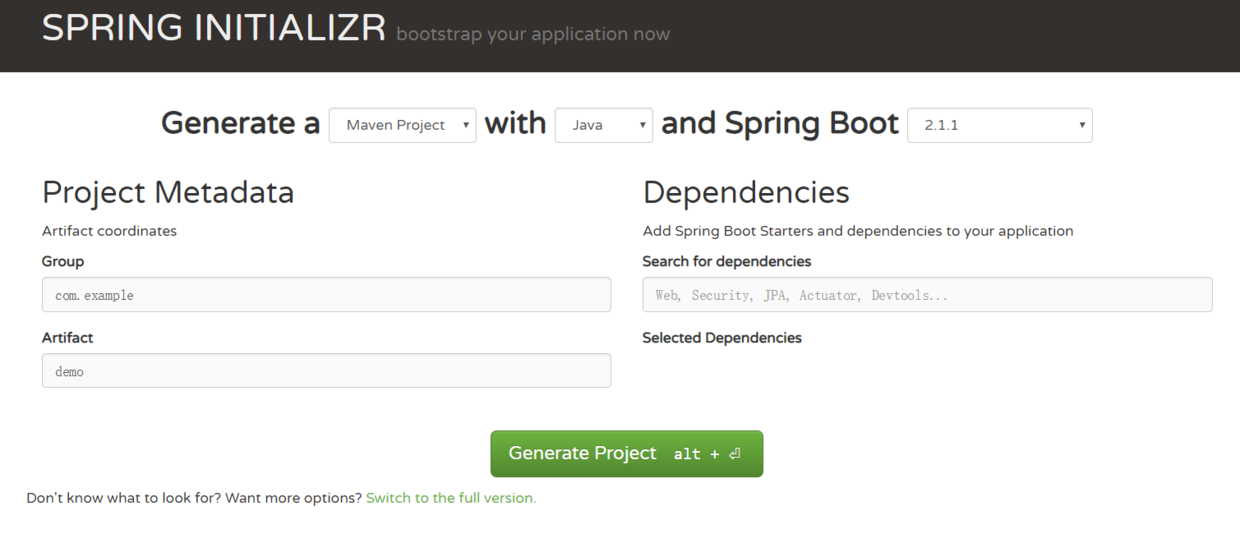Click the Generate Project button
Viewport: 1240px width, 543px height.
(x=626, y=454)
